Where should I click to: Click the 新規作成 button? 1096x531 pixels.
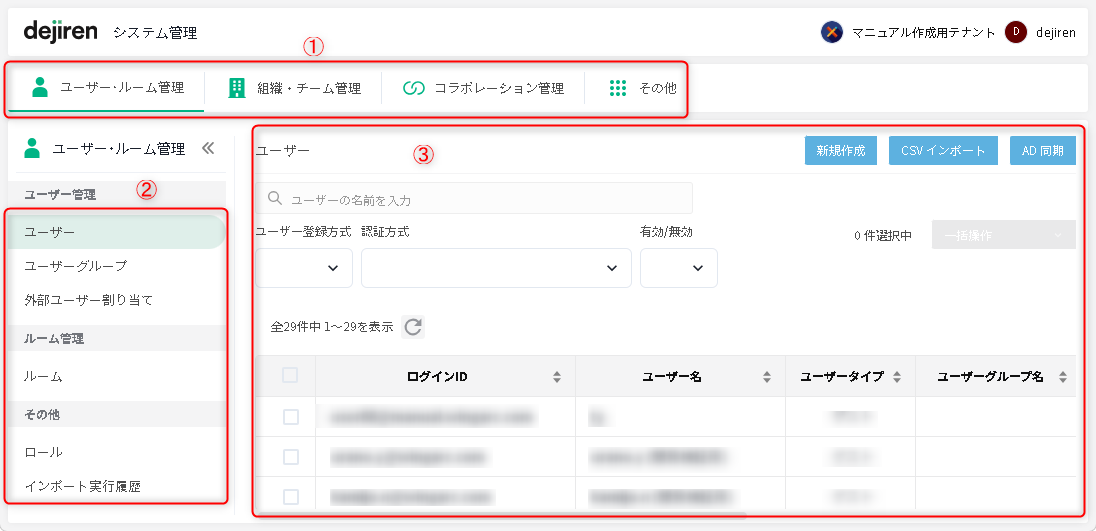840,151
